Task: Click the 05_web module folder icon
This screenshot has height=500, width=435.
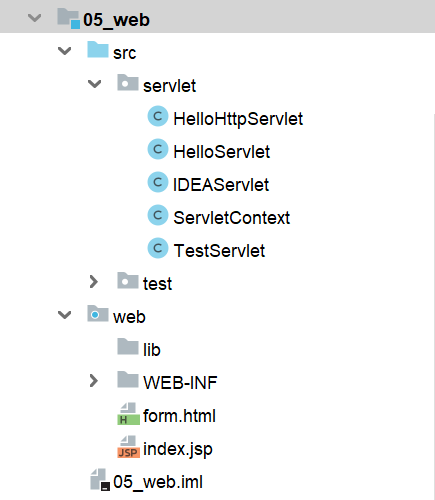Action: tap(68, 18)
